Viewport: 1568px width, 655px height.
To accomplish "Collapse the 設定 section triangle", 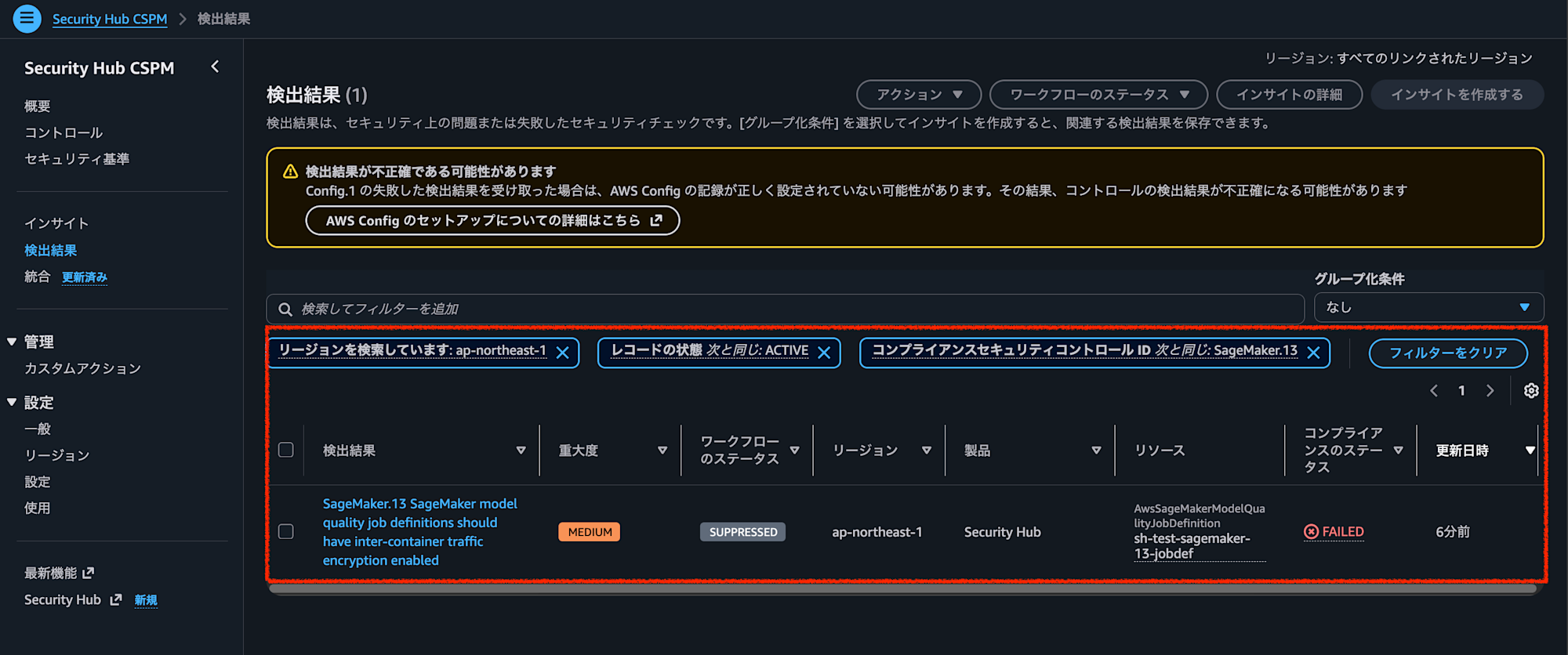I will point(12,402).
